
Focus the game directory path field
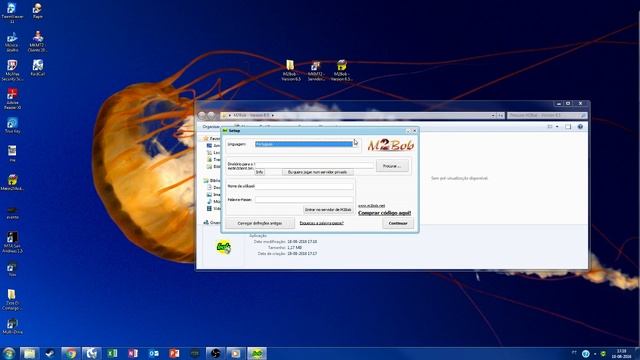[x=314, y=165]
